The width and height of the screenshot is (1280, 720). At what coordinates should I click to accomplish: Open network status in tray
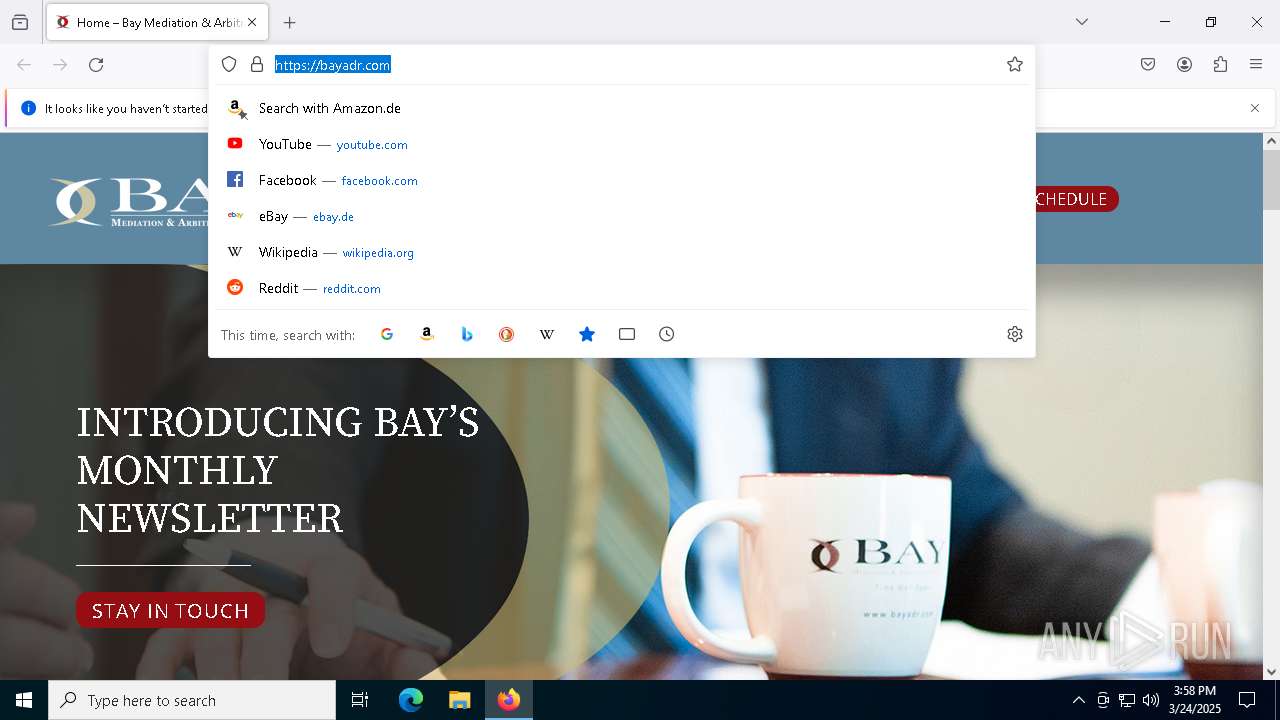[1127, 700]
